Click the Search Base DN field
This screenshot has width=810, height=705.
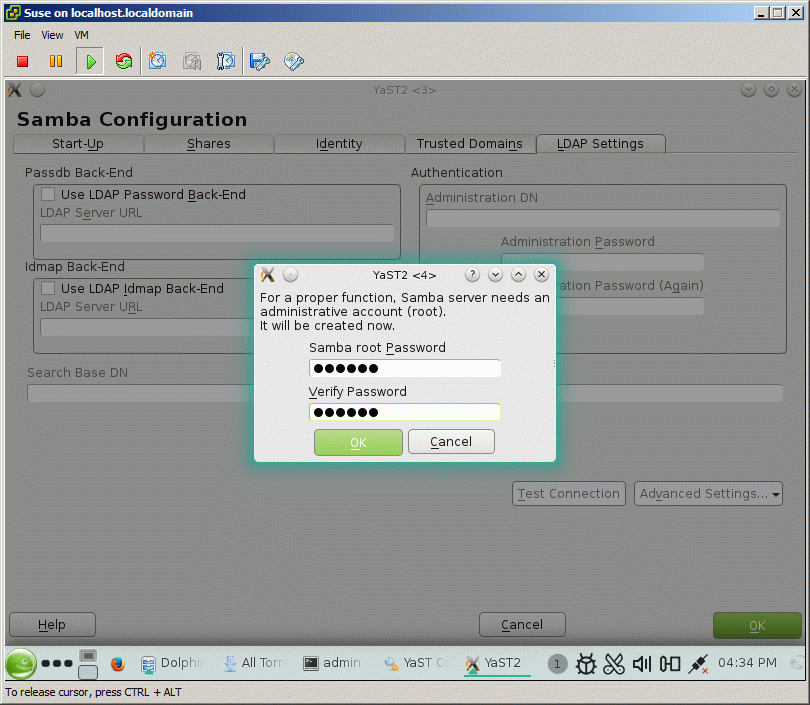[x=139, y=393]
